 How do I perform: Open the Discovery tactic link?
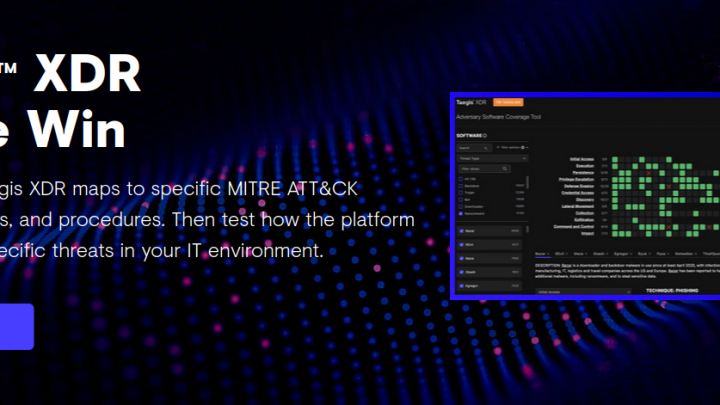[585, 200]
